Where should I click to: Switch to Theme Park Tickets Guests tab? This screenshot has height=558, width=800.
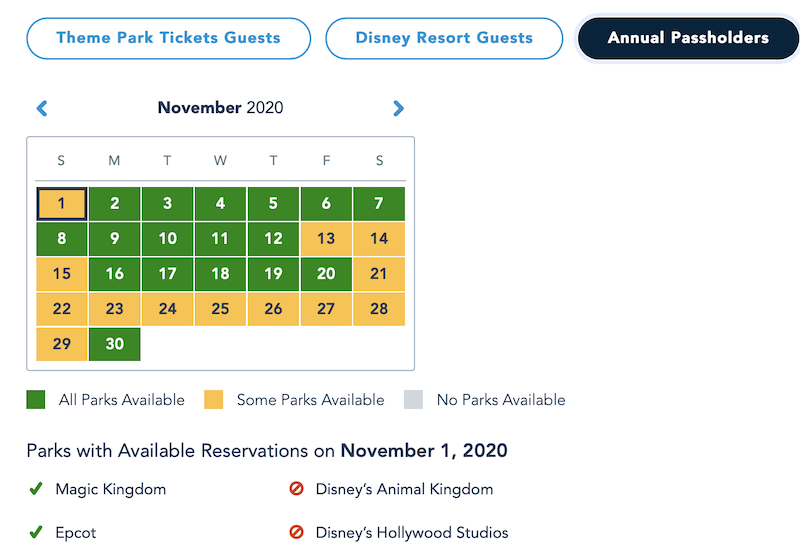tap(168, 38)
